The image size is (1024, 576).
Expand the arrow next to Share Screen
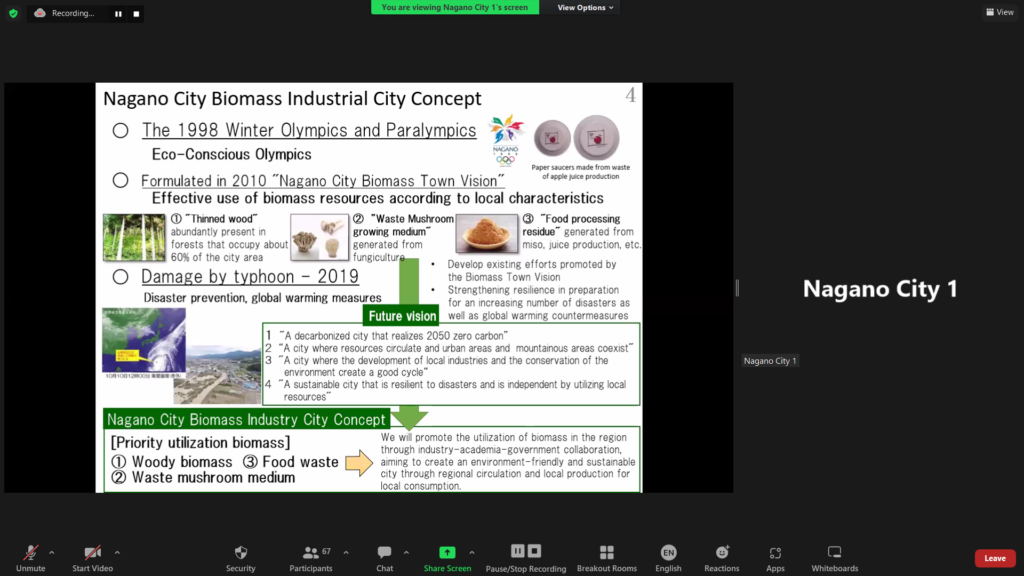pos(472,552)
